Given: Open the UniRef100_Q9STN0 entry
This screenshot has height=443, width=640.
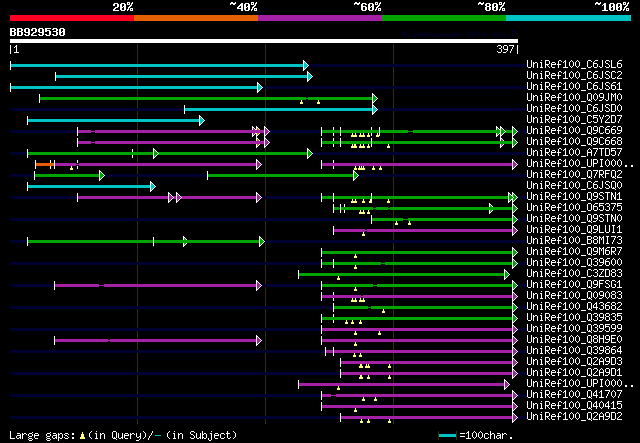Looking at the screenshot, I should [574, 218].
